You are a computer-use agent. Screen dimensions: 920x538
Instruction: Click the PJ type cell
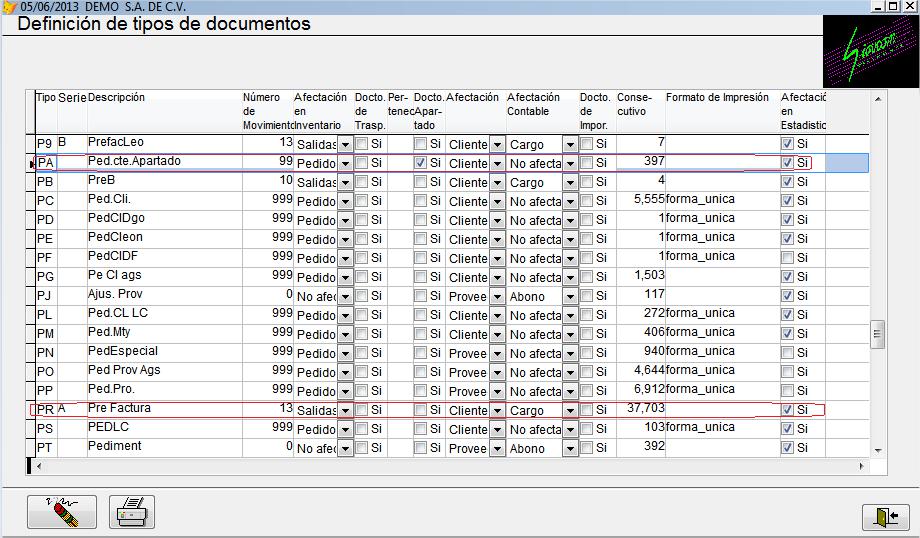(x=44, y=296)
